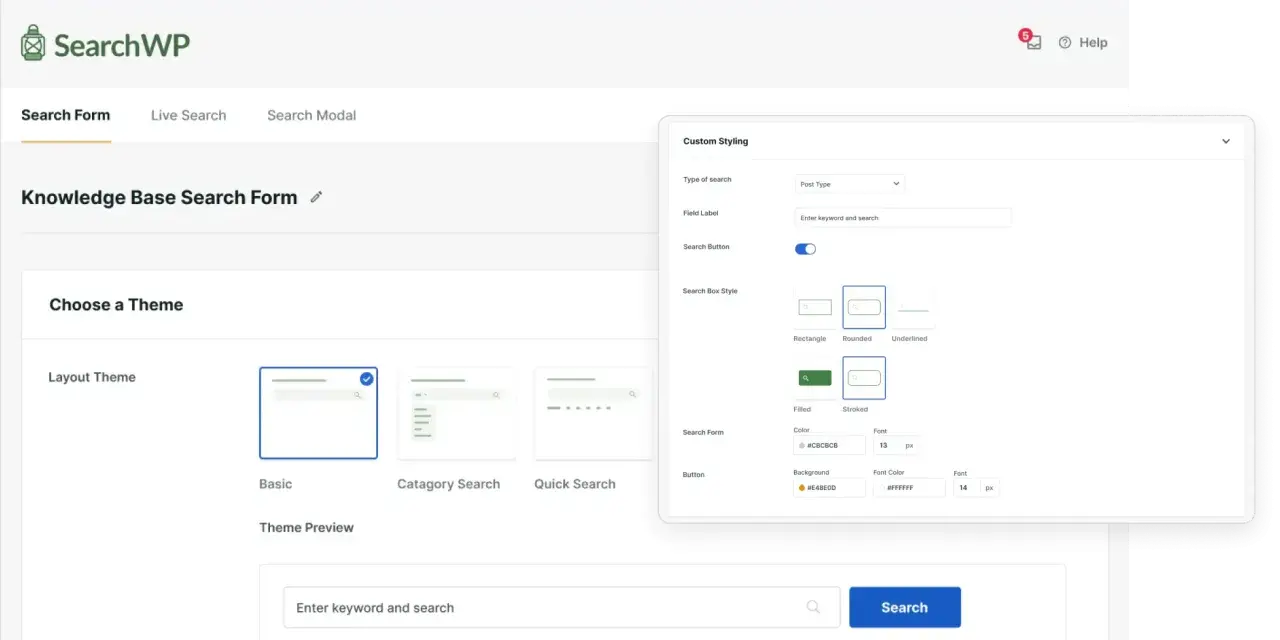Open the Search Modal tab
This screenshot has height=640, width=1280.
pos(311,115)
